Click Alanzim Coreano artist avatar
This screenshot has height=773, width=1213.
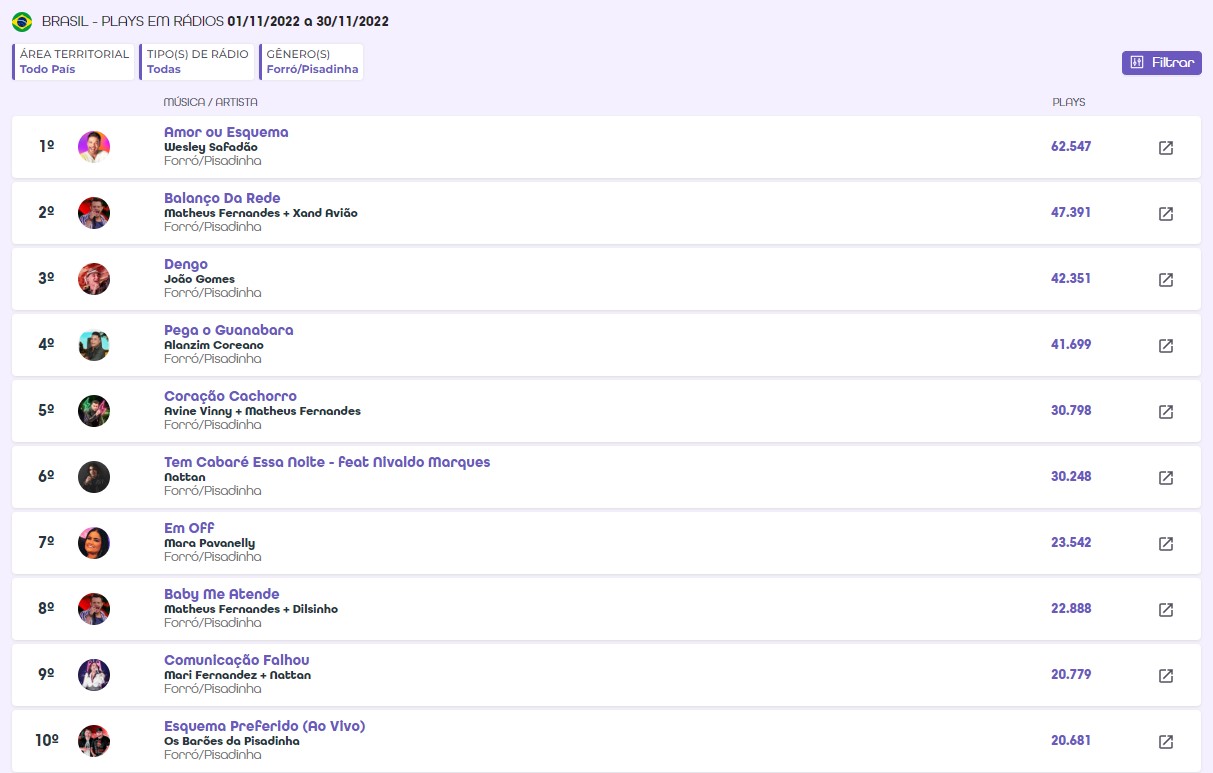(94, 345)
